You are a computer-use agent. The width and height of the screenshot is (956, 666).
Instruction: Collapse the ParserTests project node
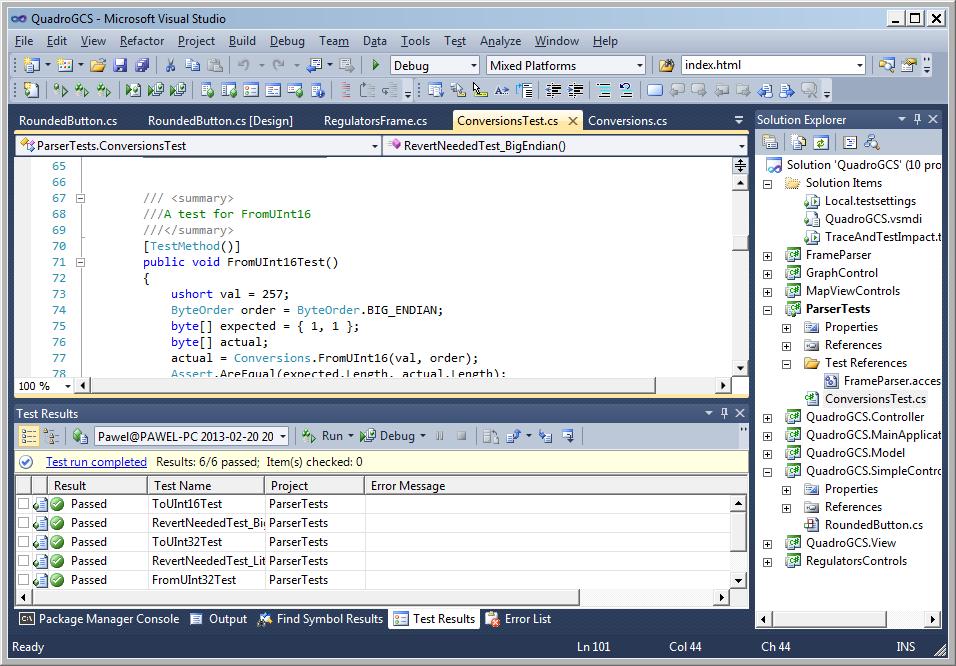768,310
